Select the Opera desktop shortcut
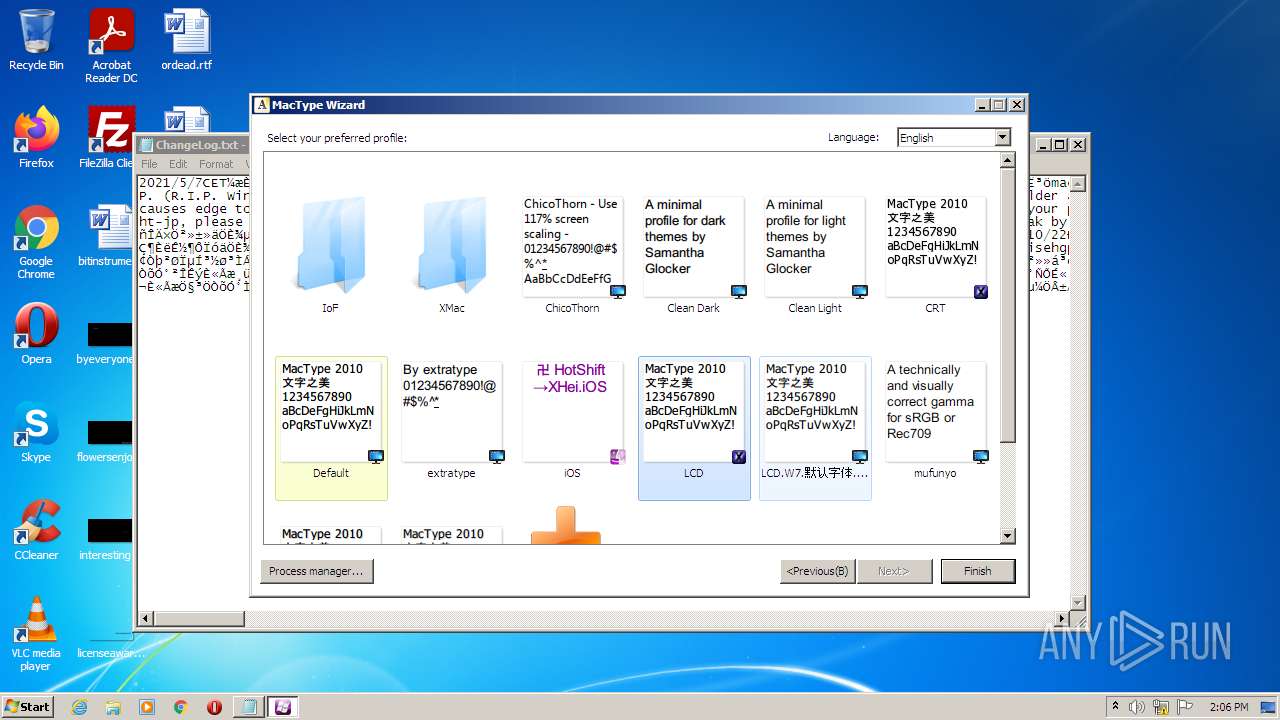The height and width of the screenshot is (720, 1280). click(x=36, y=334)
